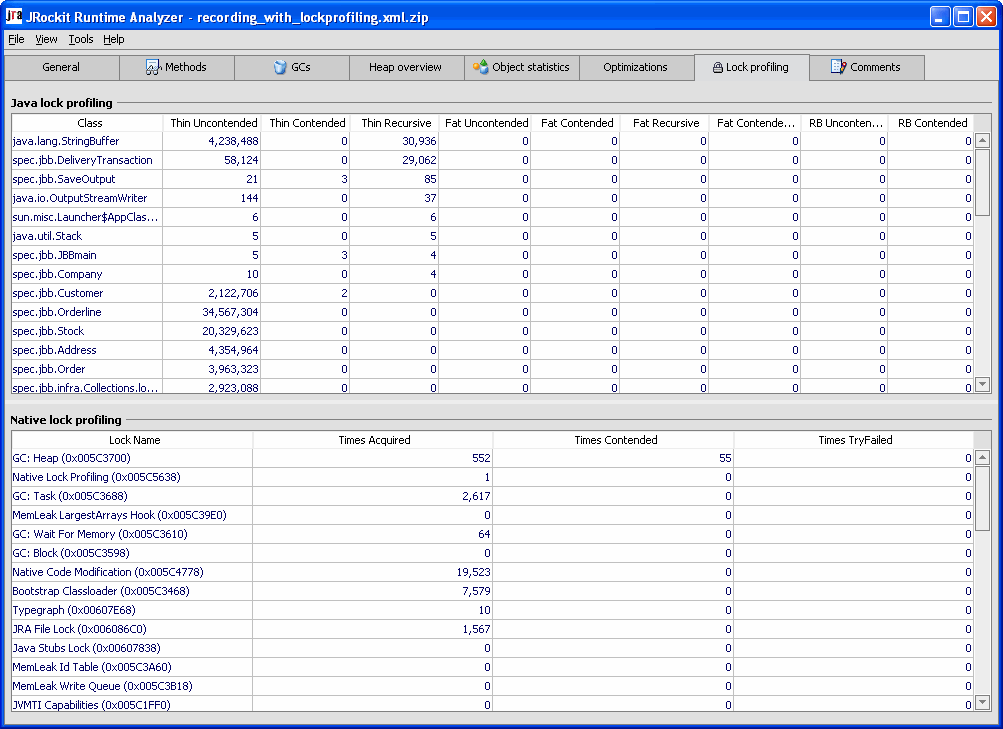Open the Help menu
The height and width of the screenshot is (729, 1003).
[114, 39]
